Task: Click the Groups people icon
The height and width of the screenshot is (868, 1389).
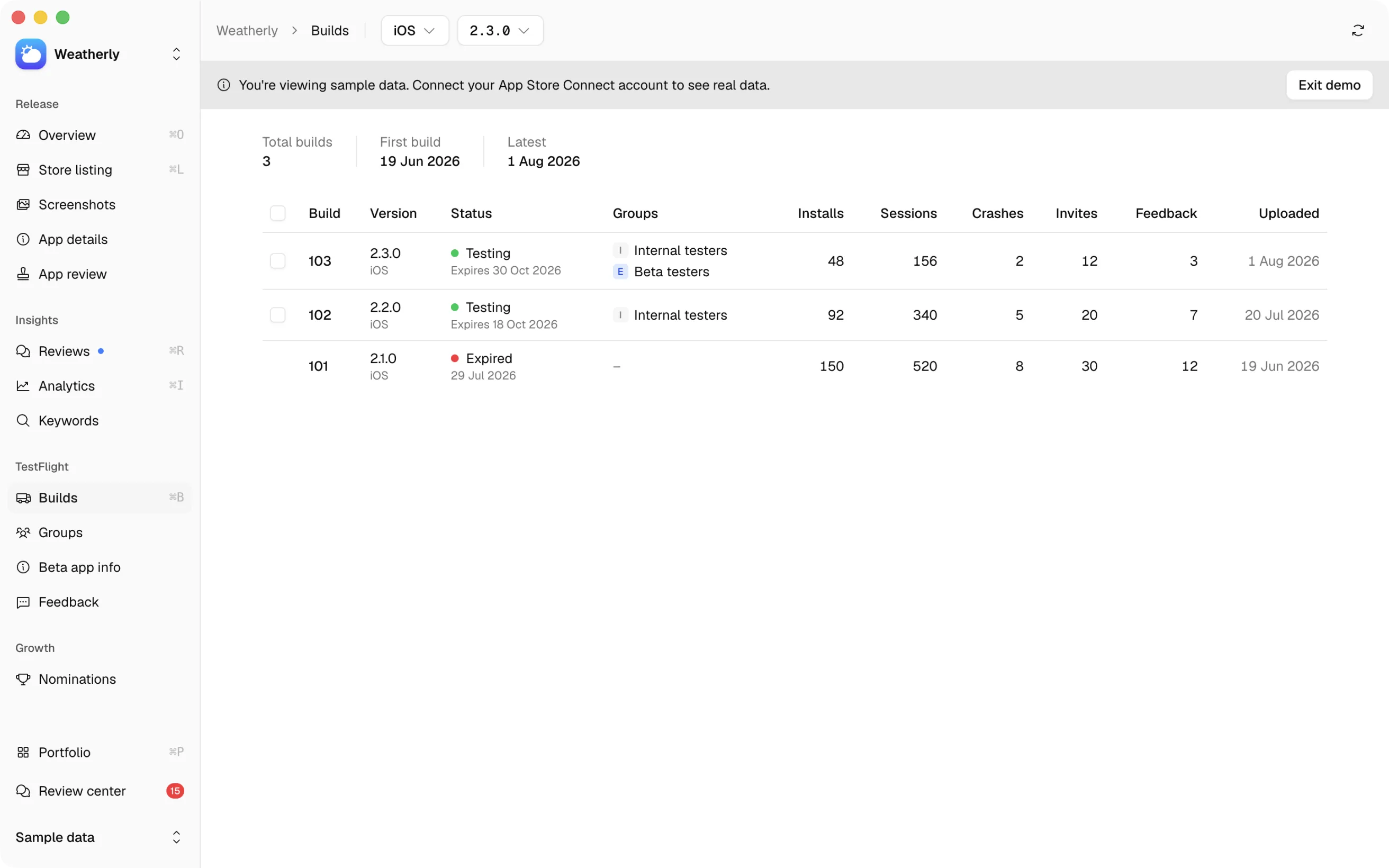Action: pyautogui.click(x=23, y=533)
